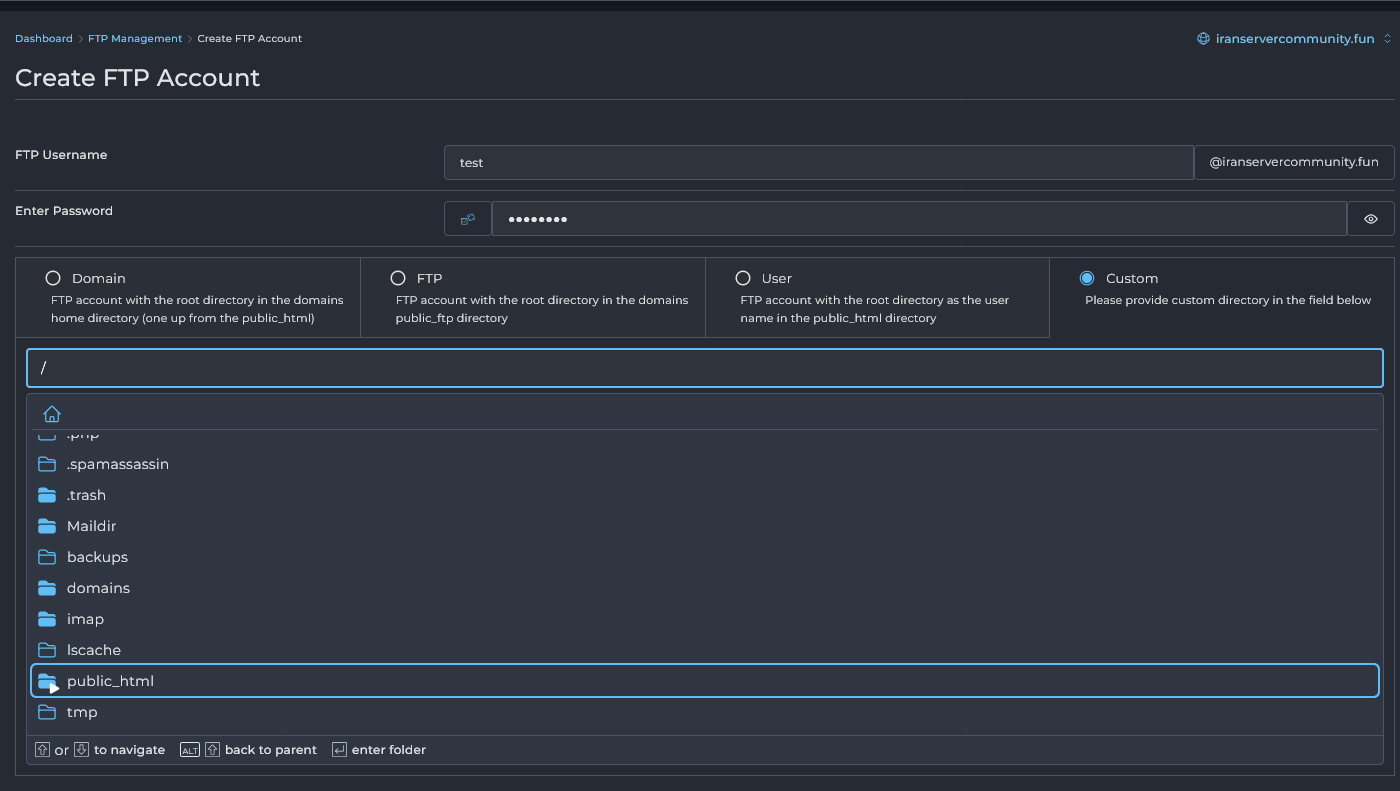Select the User radio option
This screenshot has height=791, width=1400.
point(743,278)
